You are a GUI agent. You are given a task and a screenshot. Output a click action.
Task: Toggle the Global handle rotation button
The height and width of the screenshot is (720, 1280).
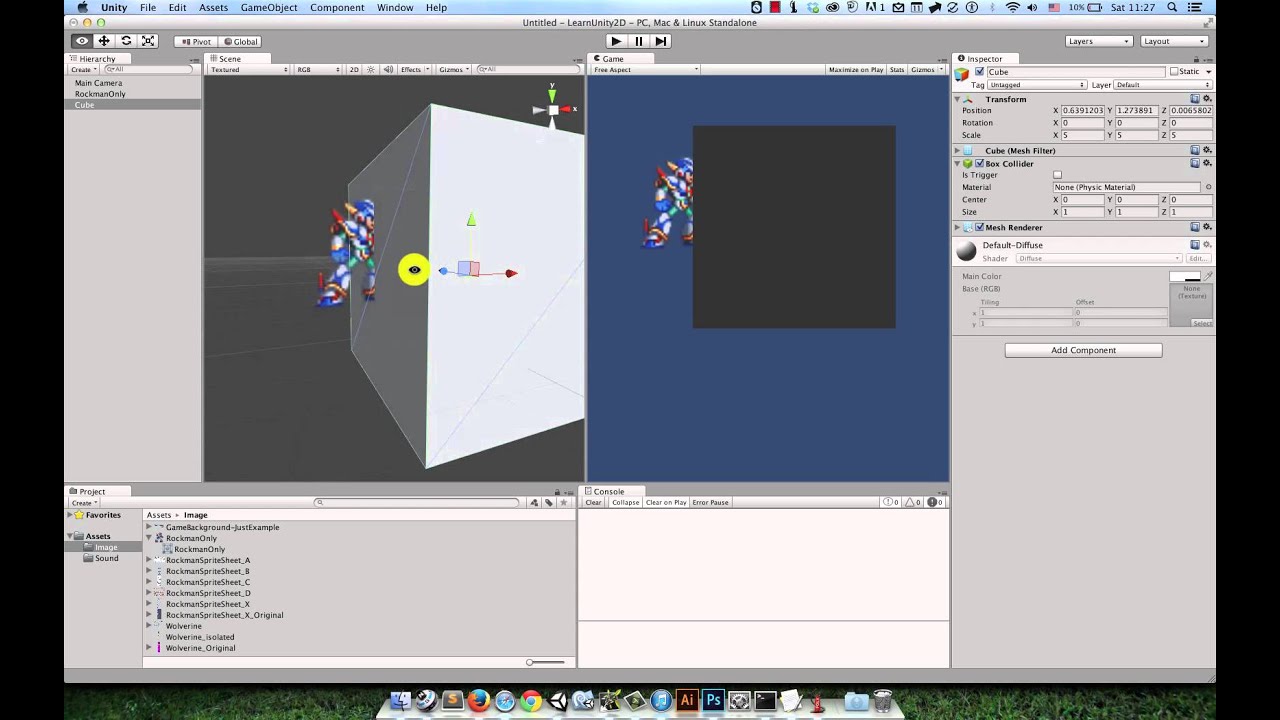[240, 42]
